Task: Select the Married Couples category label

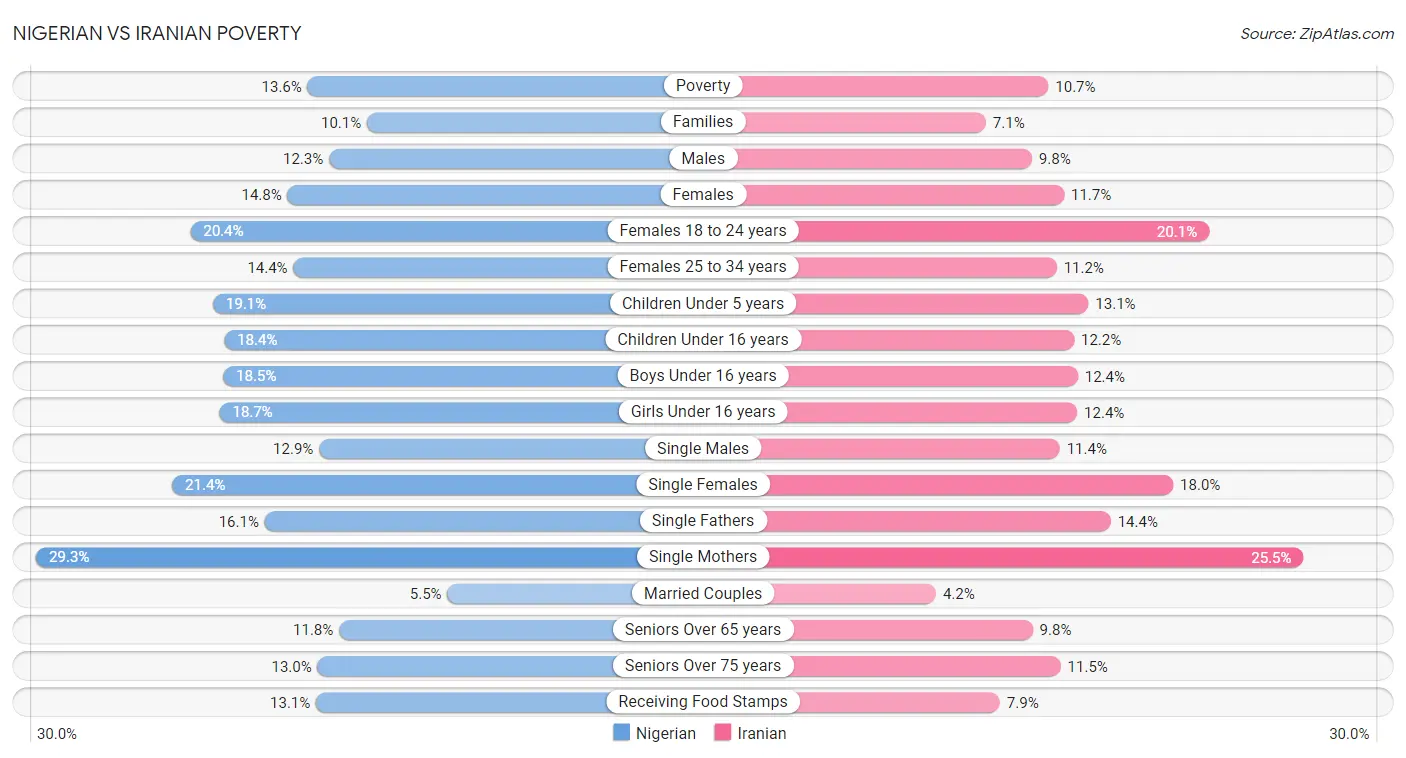Action: coord(703,593)
